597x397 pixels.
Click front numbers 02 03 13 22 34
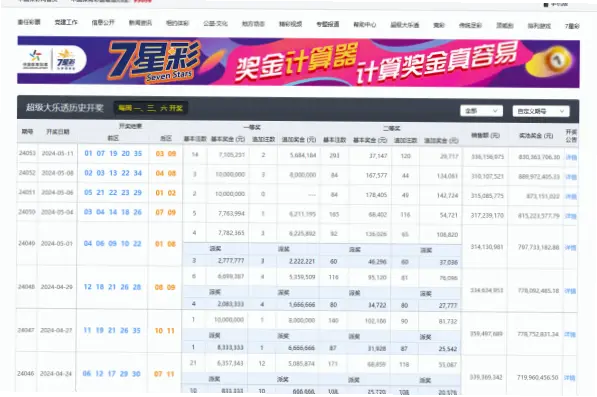point(113,173)
